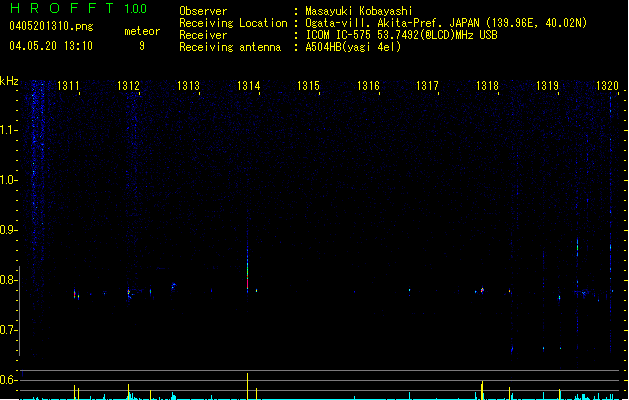The height and width of the screenshot is (400, 629).
Task: Click the yellow intensity bar near 1318
Action: point(482,390)
